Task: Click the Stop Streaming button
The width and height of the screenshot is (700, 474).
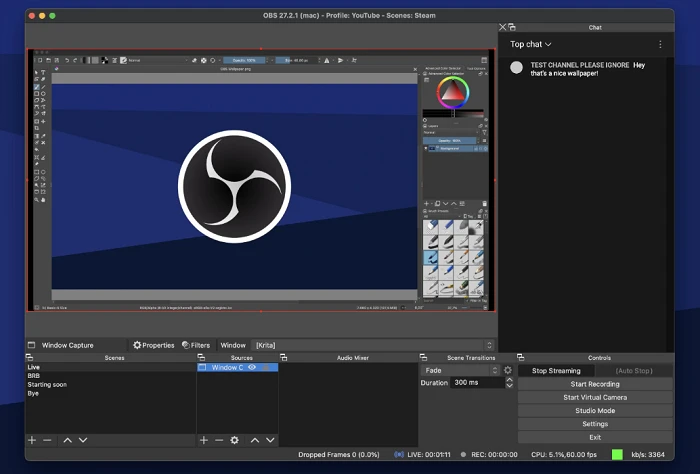Action: 556,370
